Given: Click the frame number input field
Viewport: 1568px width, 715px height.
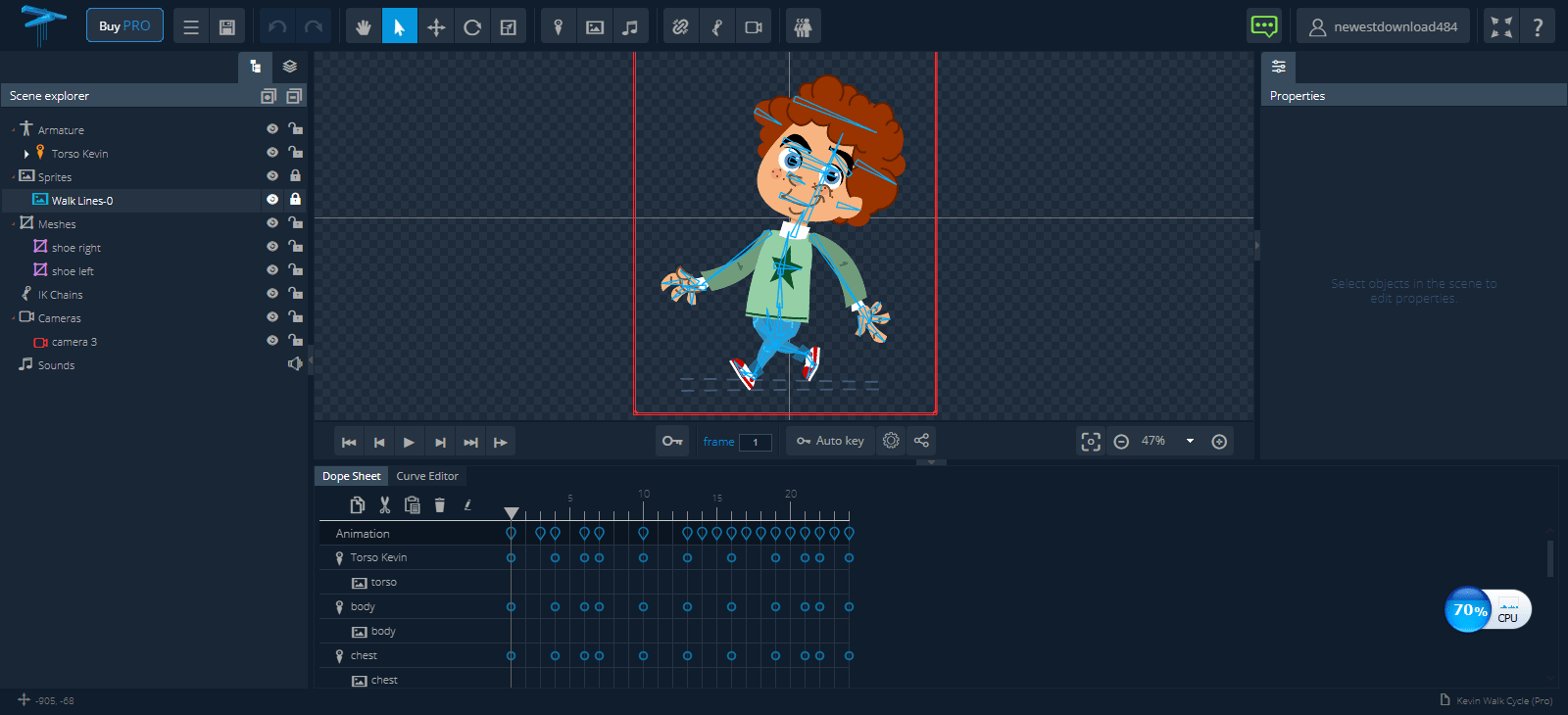Looking at the screenshot, I should pos(755,442).
